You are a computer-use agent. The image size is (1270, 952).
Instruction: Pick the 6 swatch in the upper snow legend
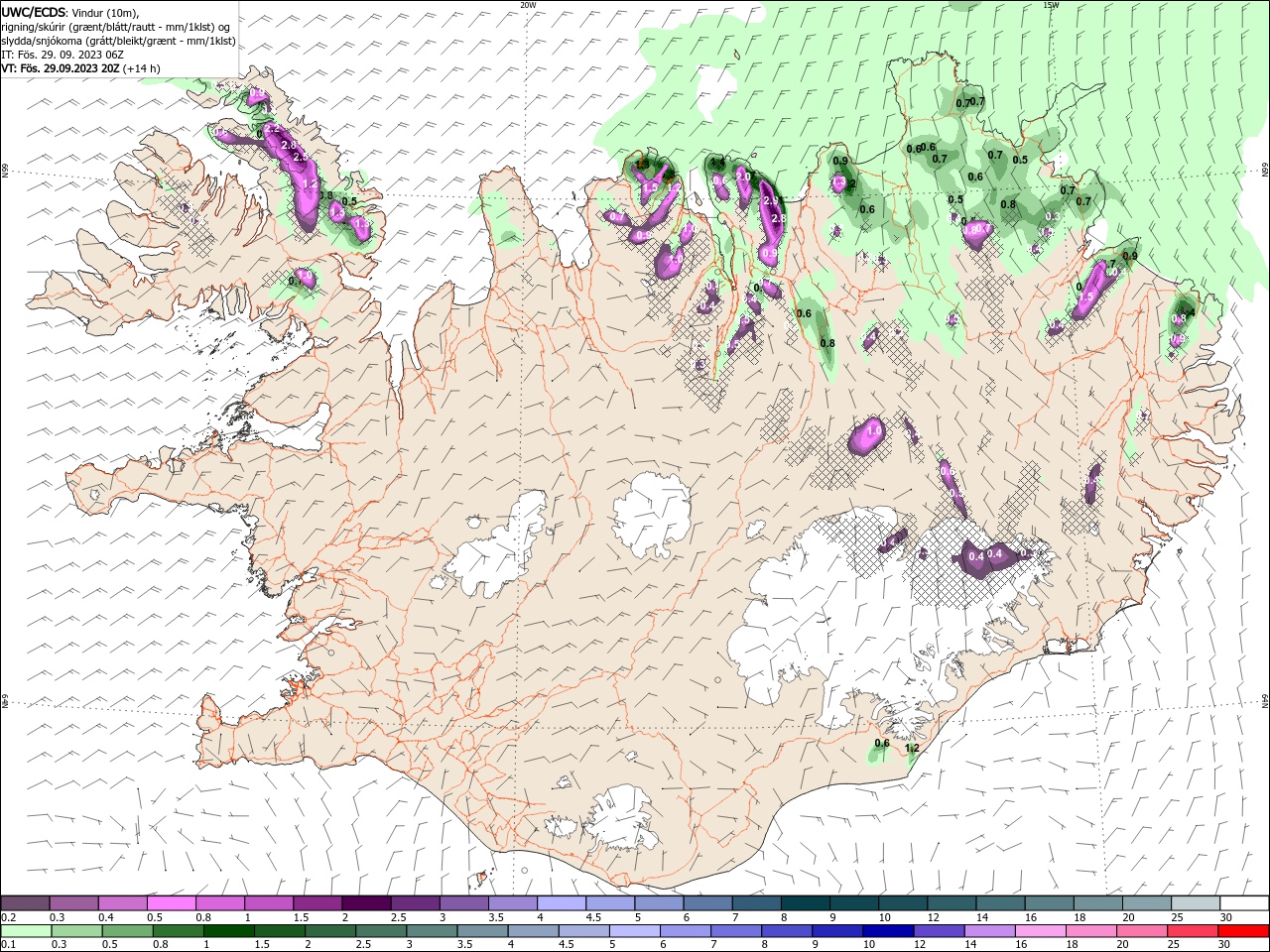tap(706, 903)
